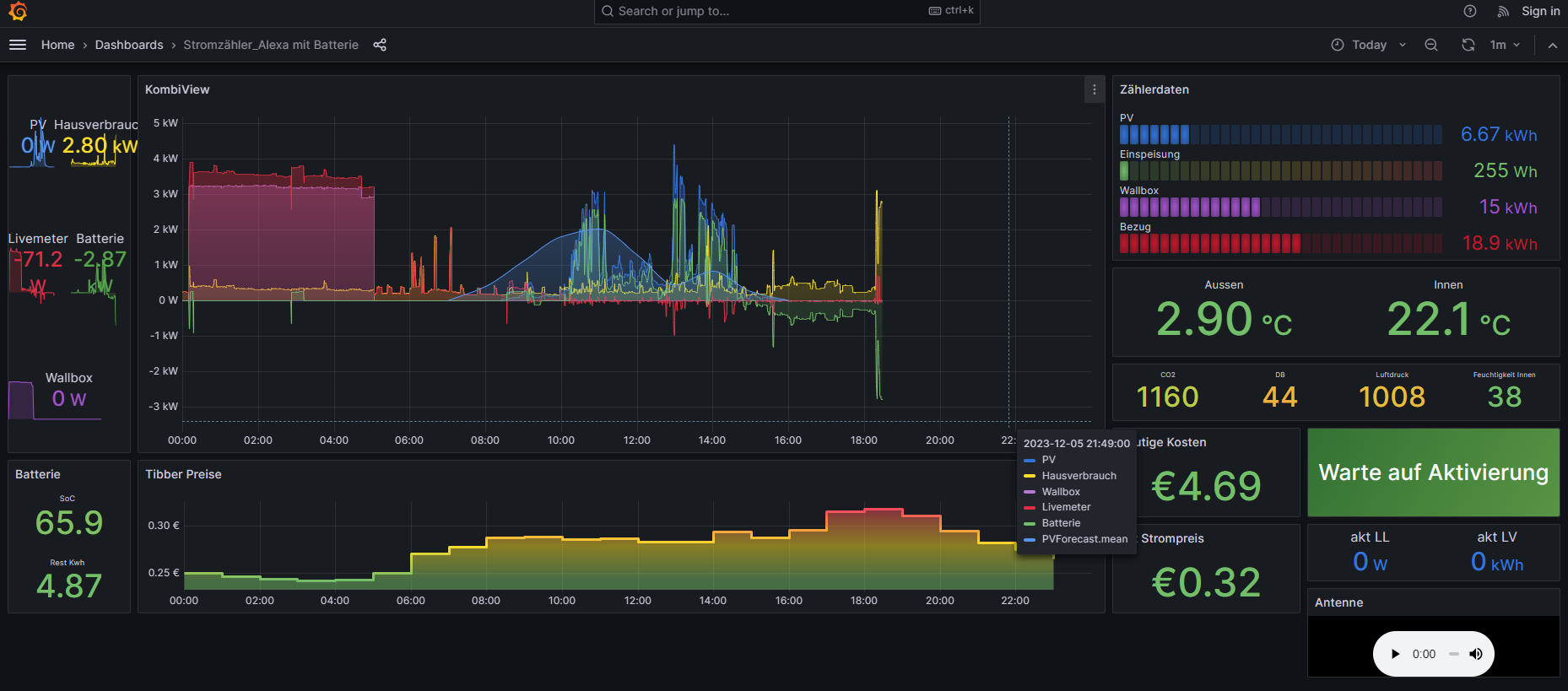Expand the 1m refresh interval dropdown
The image size is (1568, 691).
(1506, 45)
